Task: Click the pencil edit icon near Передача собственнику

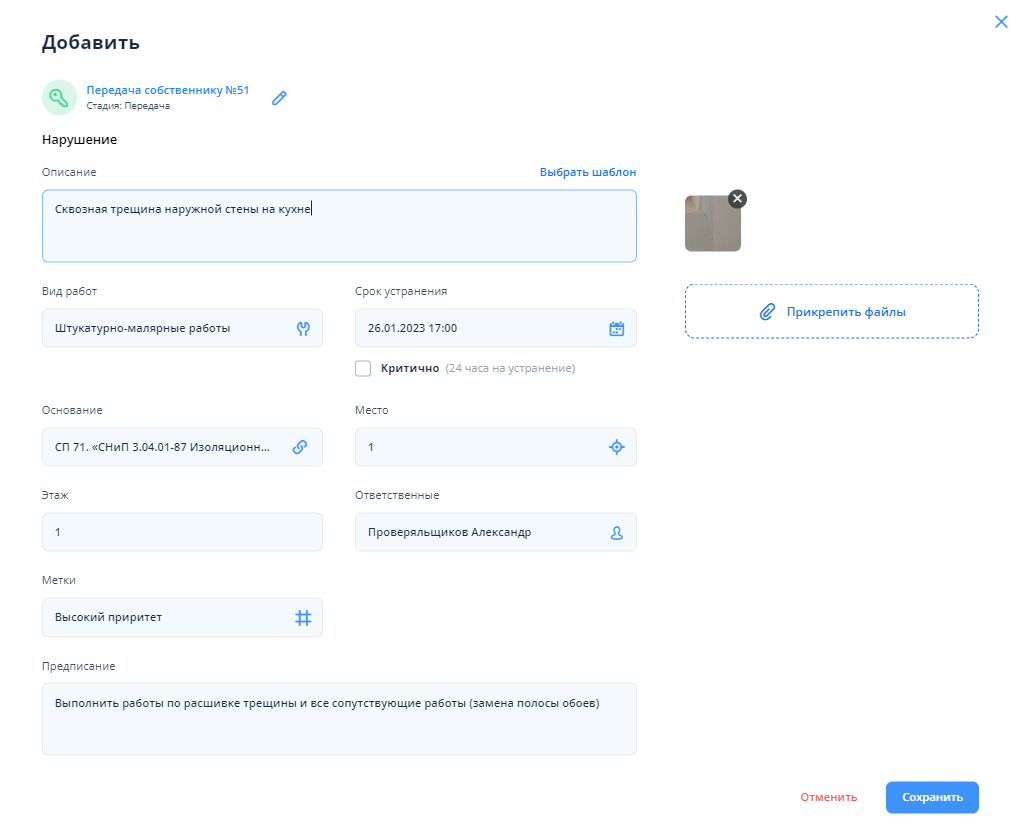Action: coord(279,98)
